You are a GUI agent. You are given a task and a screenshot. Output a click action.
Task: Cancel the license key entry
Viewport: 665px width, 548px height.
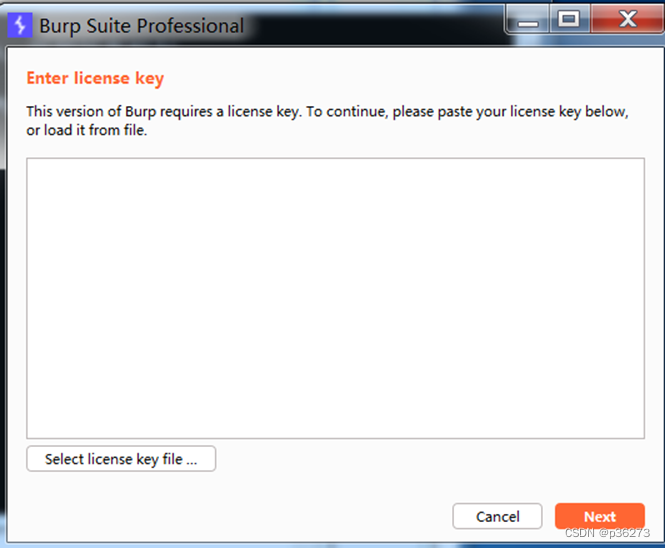coord(497,516)
